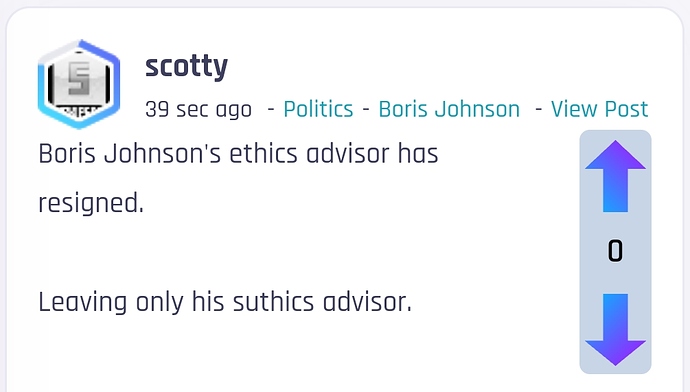Click the word 'resigned.' in the post
Screen dimensions: 690x392
[91, 204]
